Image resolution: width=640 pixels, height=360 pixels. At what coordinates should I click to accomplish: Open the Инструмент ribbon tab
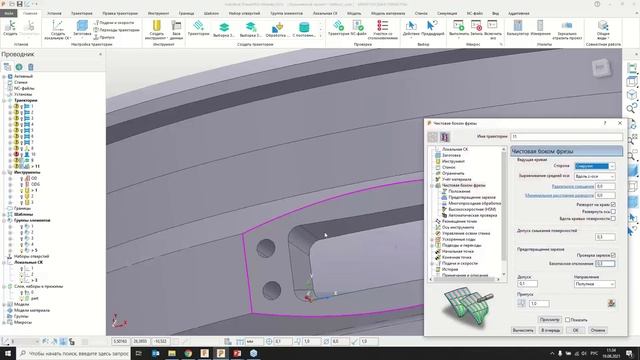(x=158, y=13)
